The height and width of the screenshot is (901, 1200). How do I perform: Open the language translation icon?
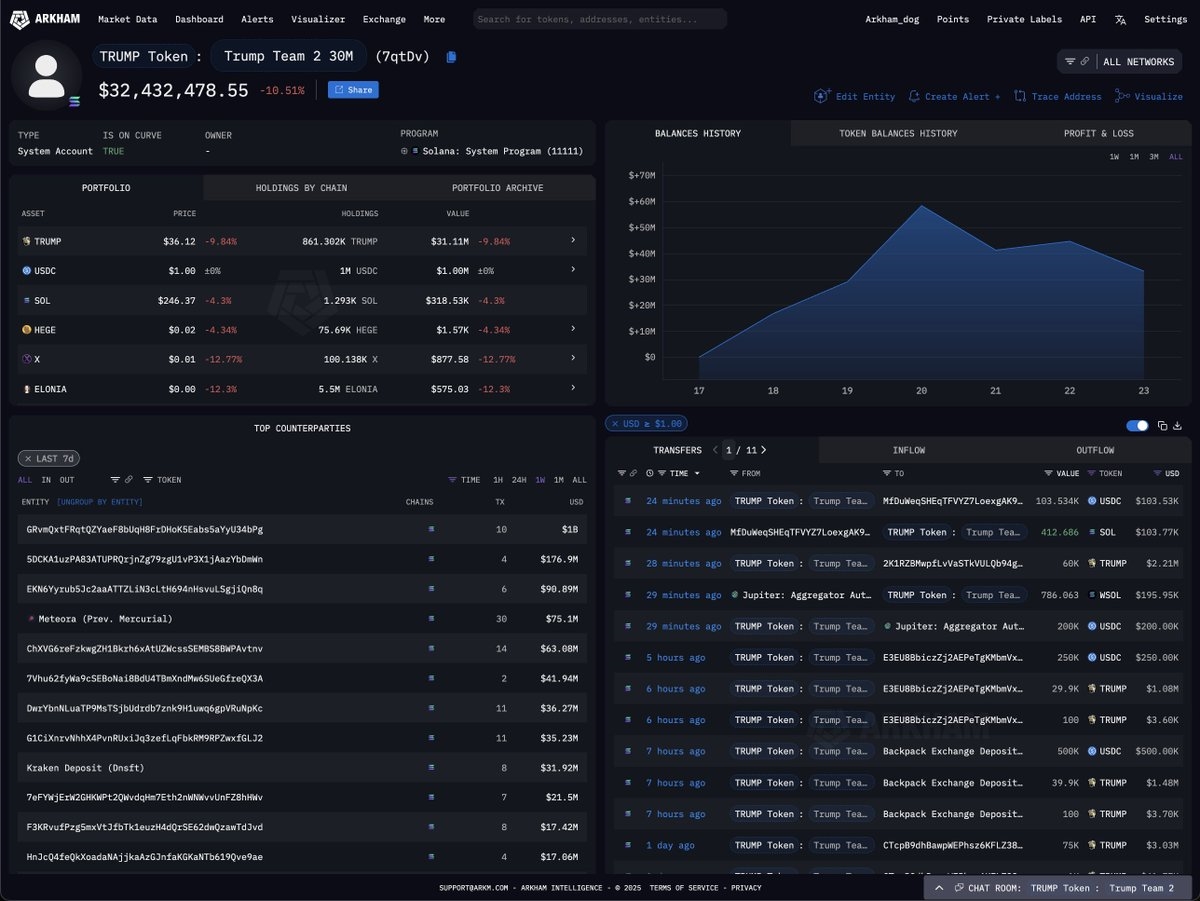[x=1120, y=19]
